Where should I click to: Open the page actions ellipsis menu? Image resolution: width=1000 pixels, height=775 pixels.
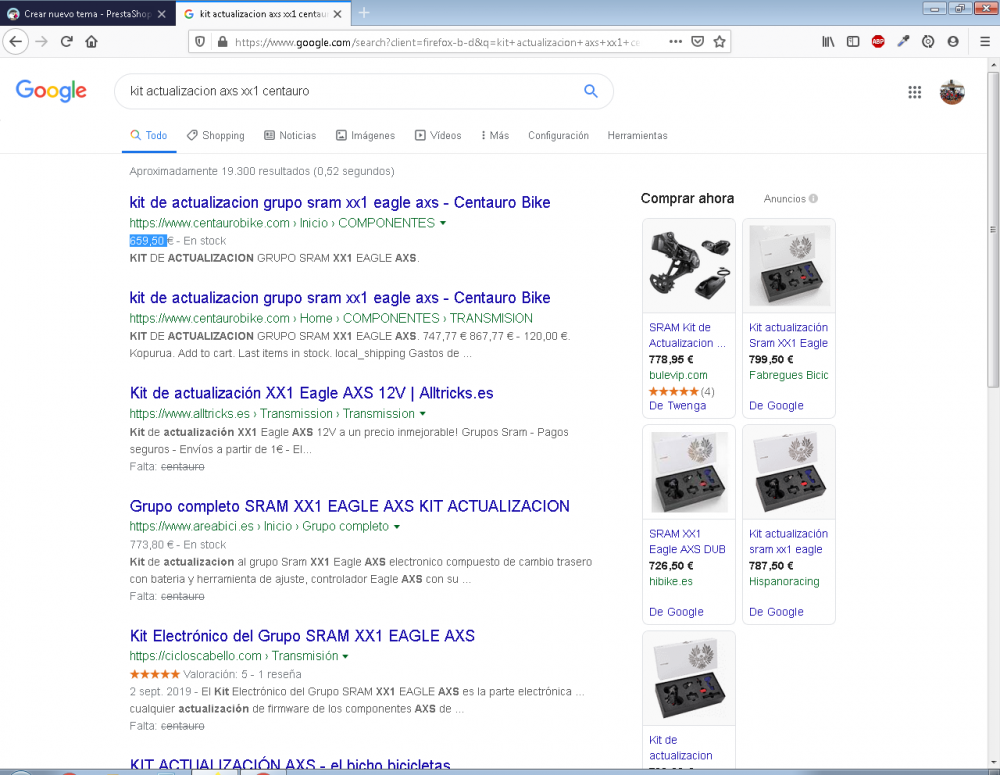[675, 41]
